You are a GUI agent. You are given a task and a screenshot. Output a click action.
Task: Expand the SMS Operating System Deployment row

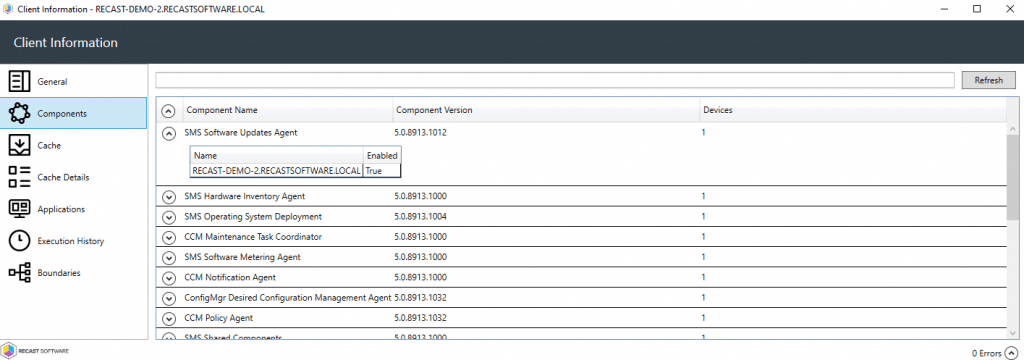point(168,217)
